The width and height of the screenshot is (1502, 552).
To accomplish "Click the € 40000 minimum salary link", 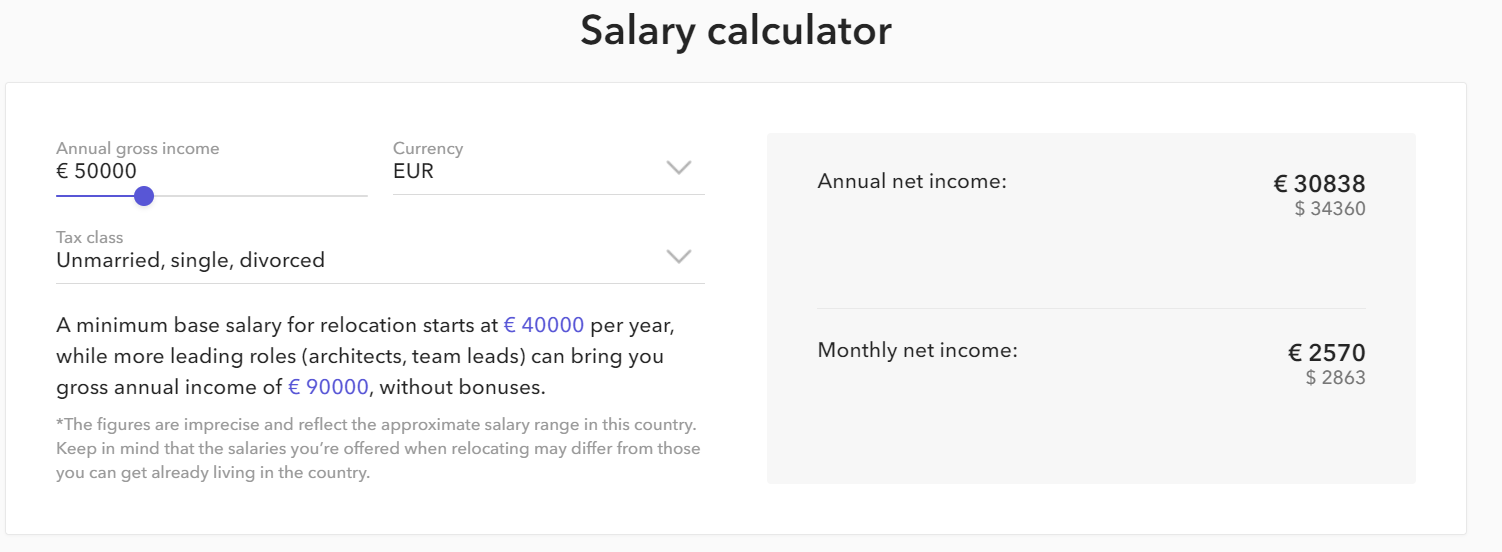I will point(544,326).
